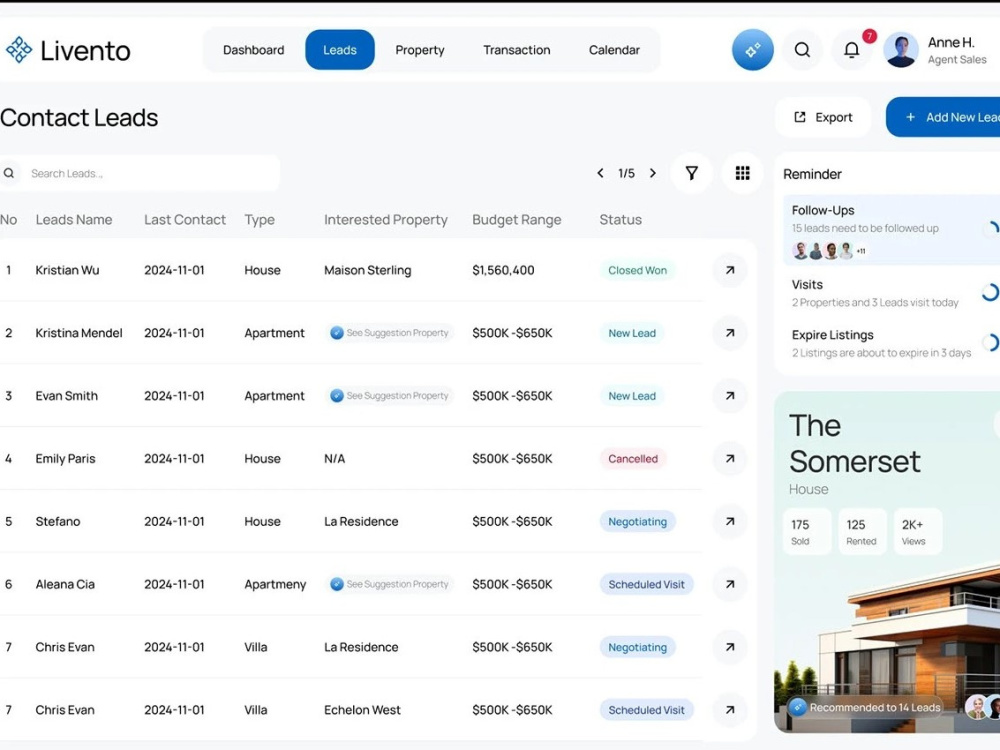Open the search magnifier icon in header
This screenshot has width=1000, height=750.
[802, 50]
